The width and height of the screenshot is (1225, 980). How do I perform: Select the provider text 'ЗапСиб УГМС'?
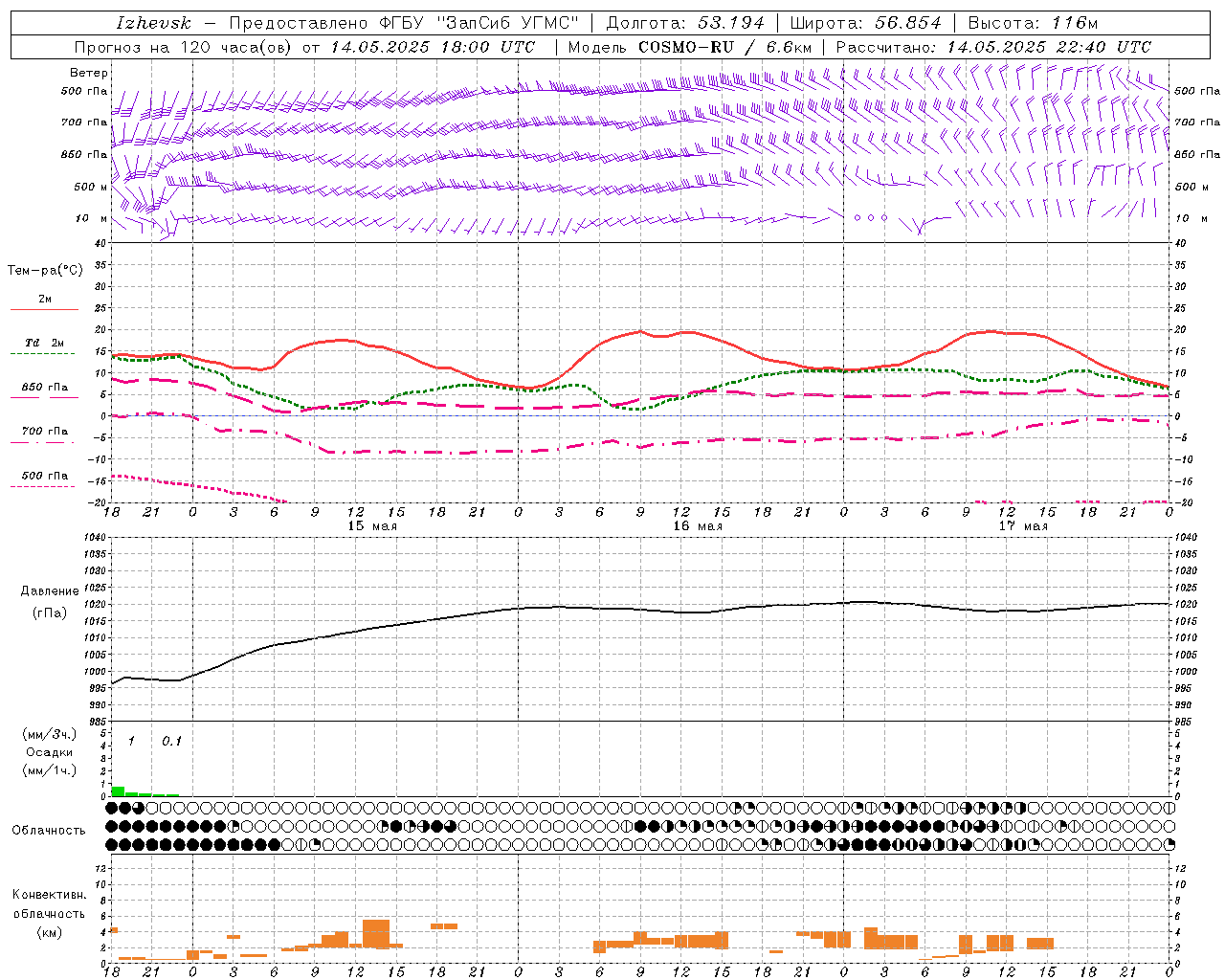(506, 23)
